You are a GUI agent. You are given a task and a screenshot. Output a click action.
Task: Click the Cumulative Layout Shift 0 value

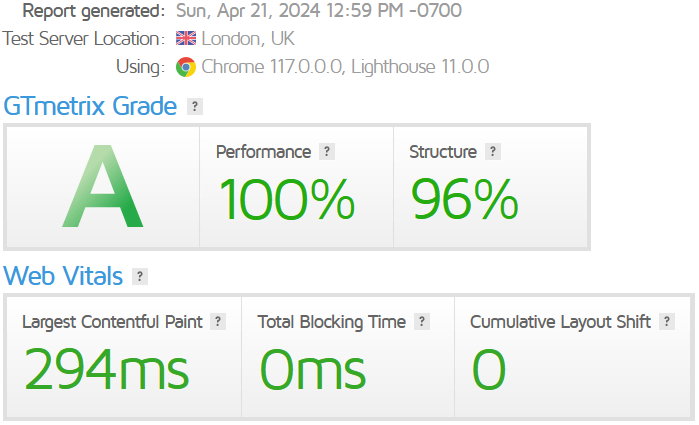tap(489, 368)
